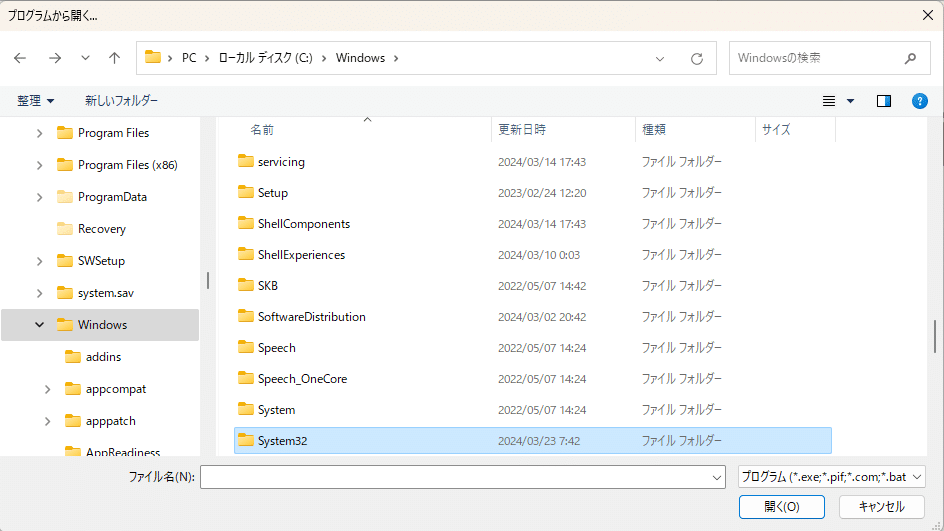Open address bar history dropdown
This screenshot has height=531, width=944.
pos(660,58)
